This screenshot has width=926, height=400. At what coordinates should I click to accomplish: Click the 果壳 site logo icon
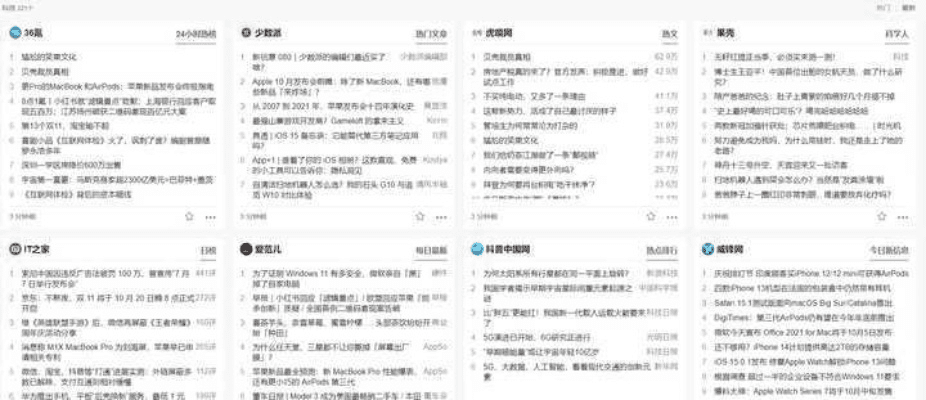(x=707, y=33)
